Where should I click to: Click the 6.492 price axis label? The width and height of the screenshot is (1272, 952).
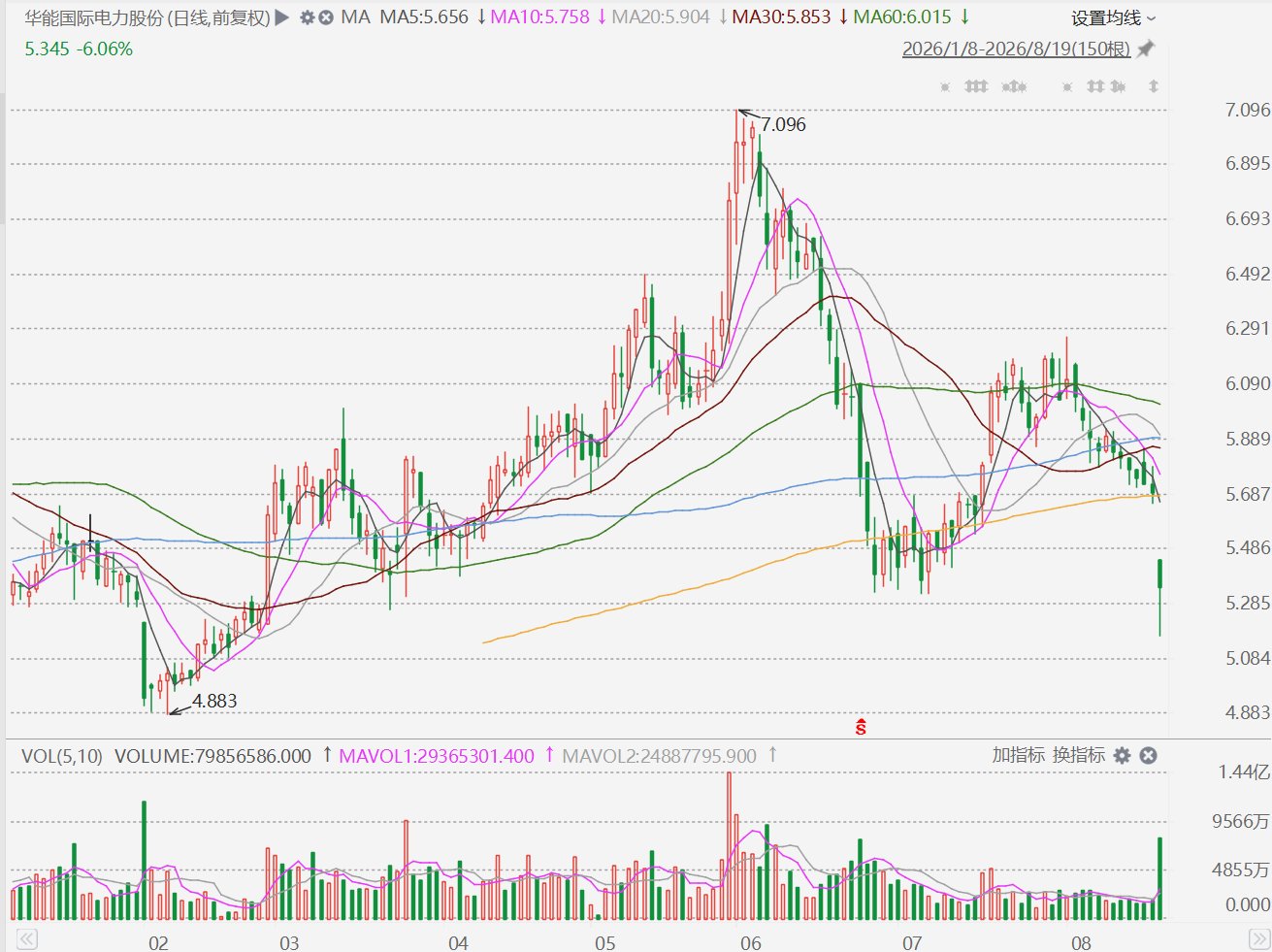pos(1248,274)
